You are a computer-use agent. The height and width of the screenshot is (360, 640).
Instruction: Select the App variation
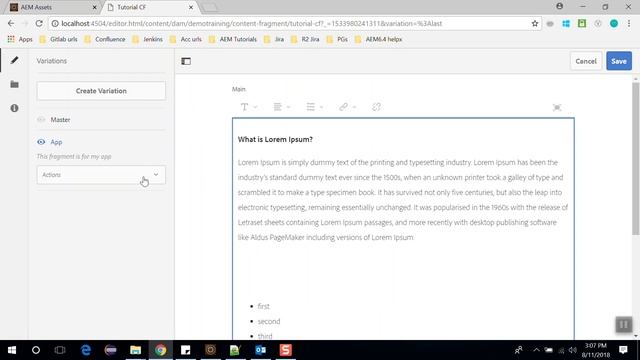click(56, 142)
